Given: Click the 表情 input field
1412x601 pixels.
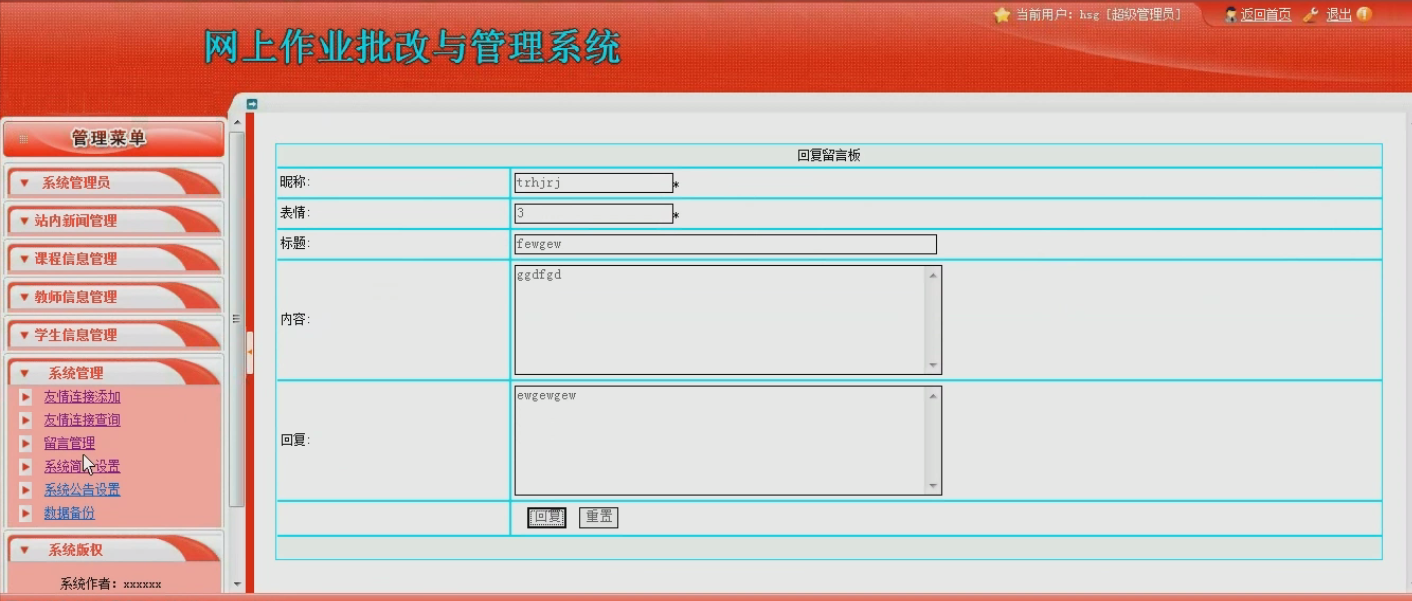Looking at the screenshot, I should point(593,214).
